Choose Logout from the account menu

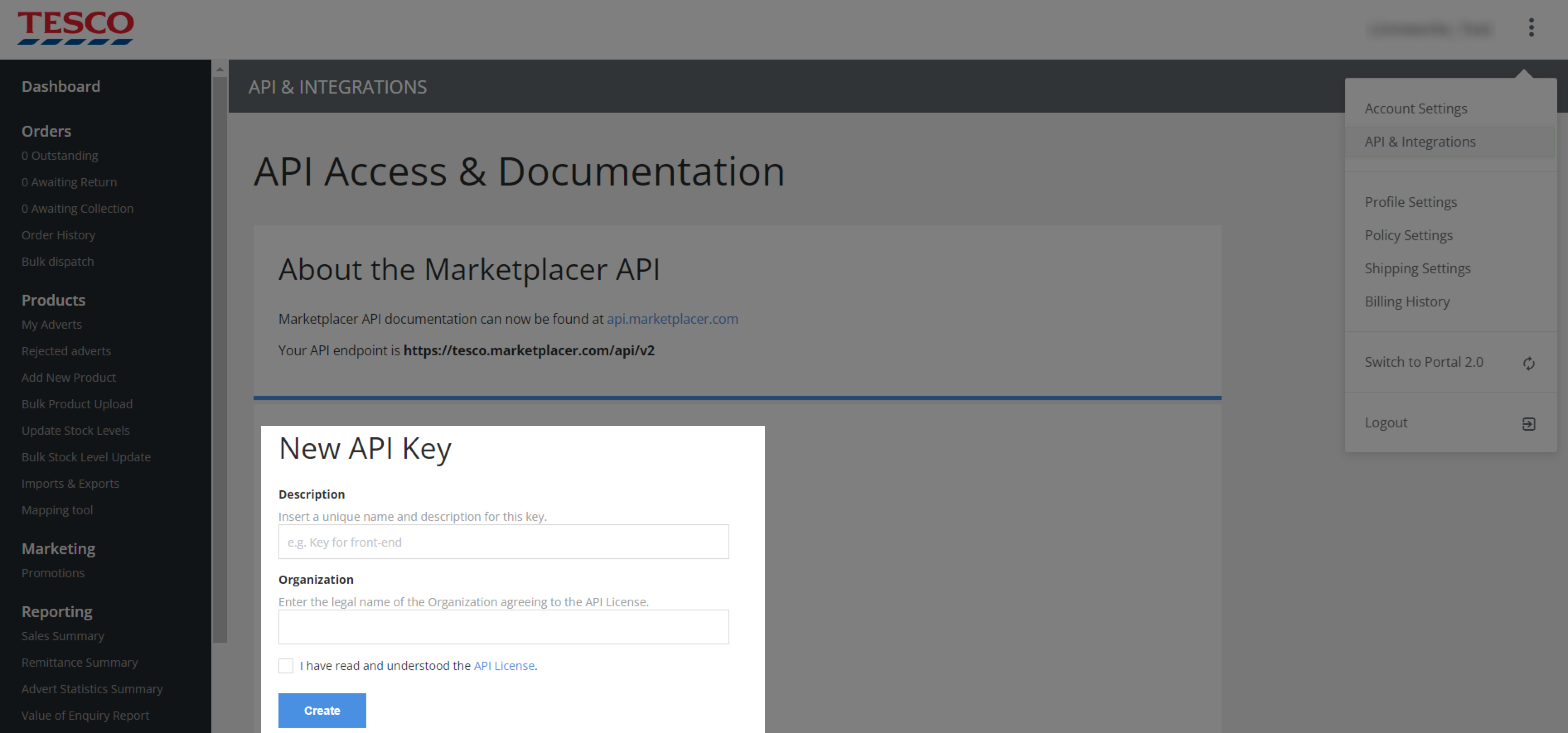[1386, 422]
